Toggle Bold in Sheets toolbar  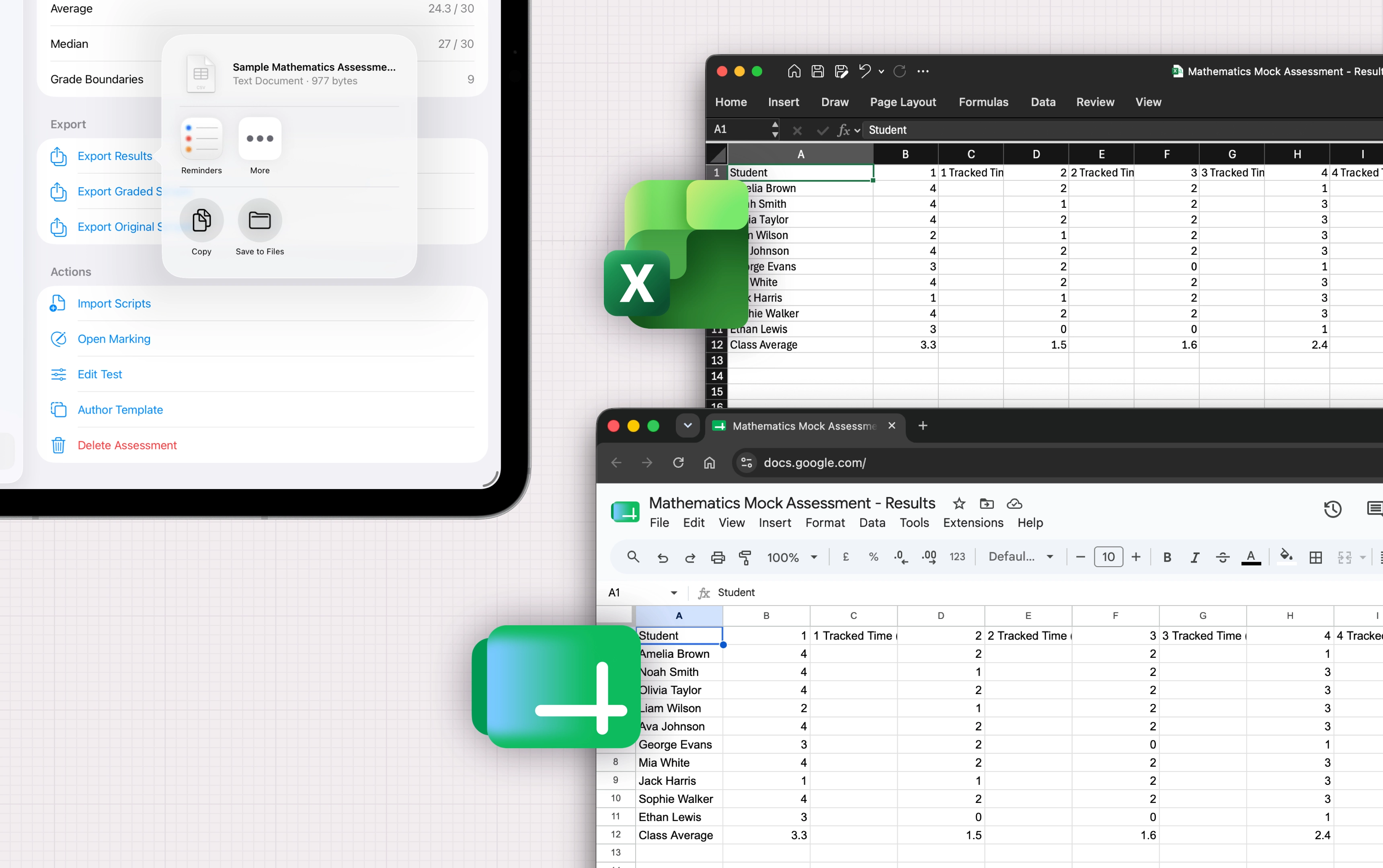tap(1166, 557)
